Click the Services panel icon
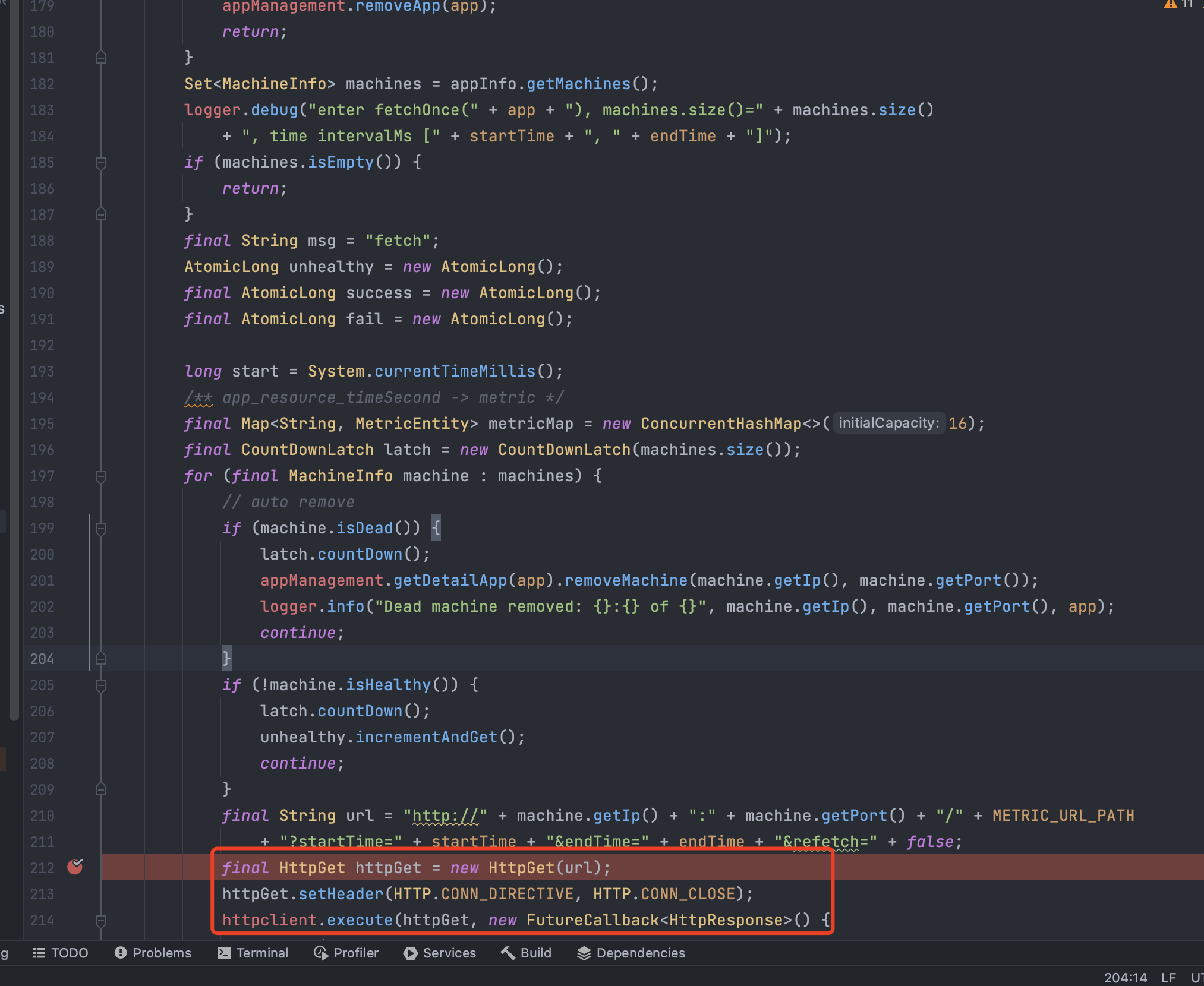 410,953
